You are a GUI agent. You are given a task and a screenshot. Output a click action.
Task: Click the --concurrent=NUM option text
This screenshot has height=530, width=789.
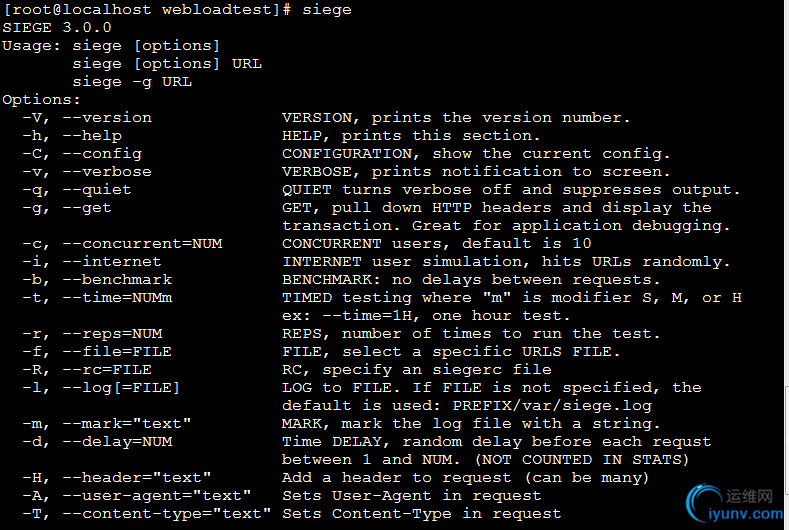tap(142, 244)
